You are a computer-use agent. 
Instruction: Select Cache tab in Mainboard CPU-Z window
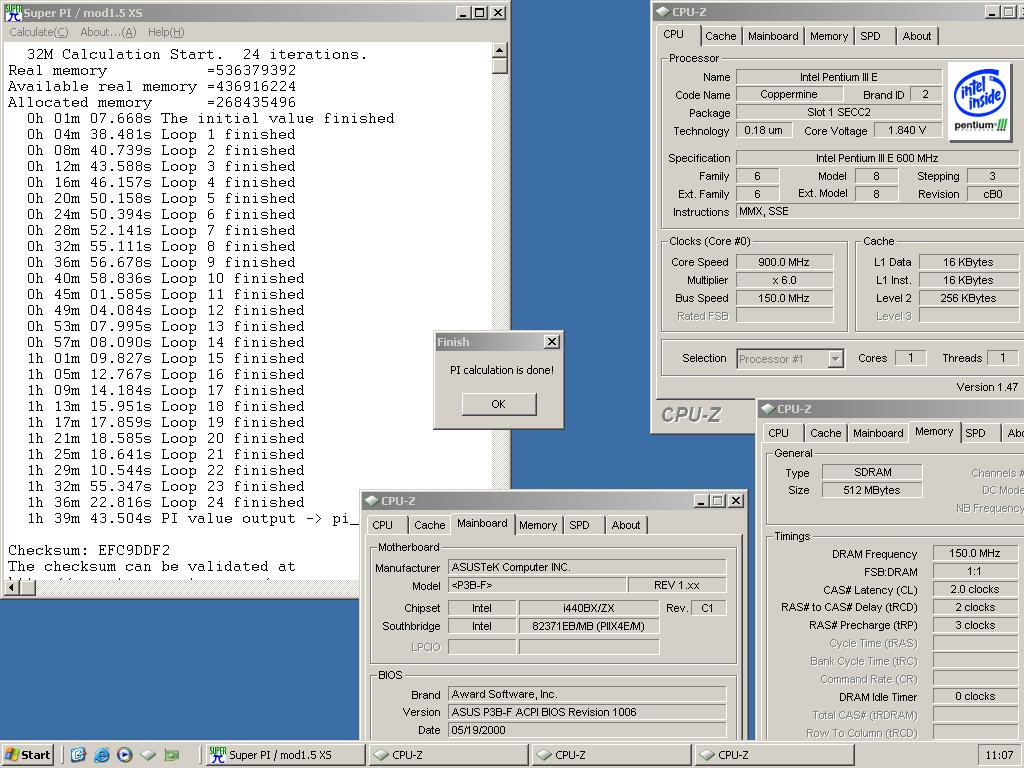[430, 525]
